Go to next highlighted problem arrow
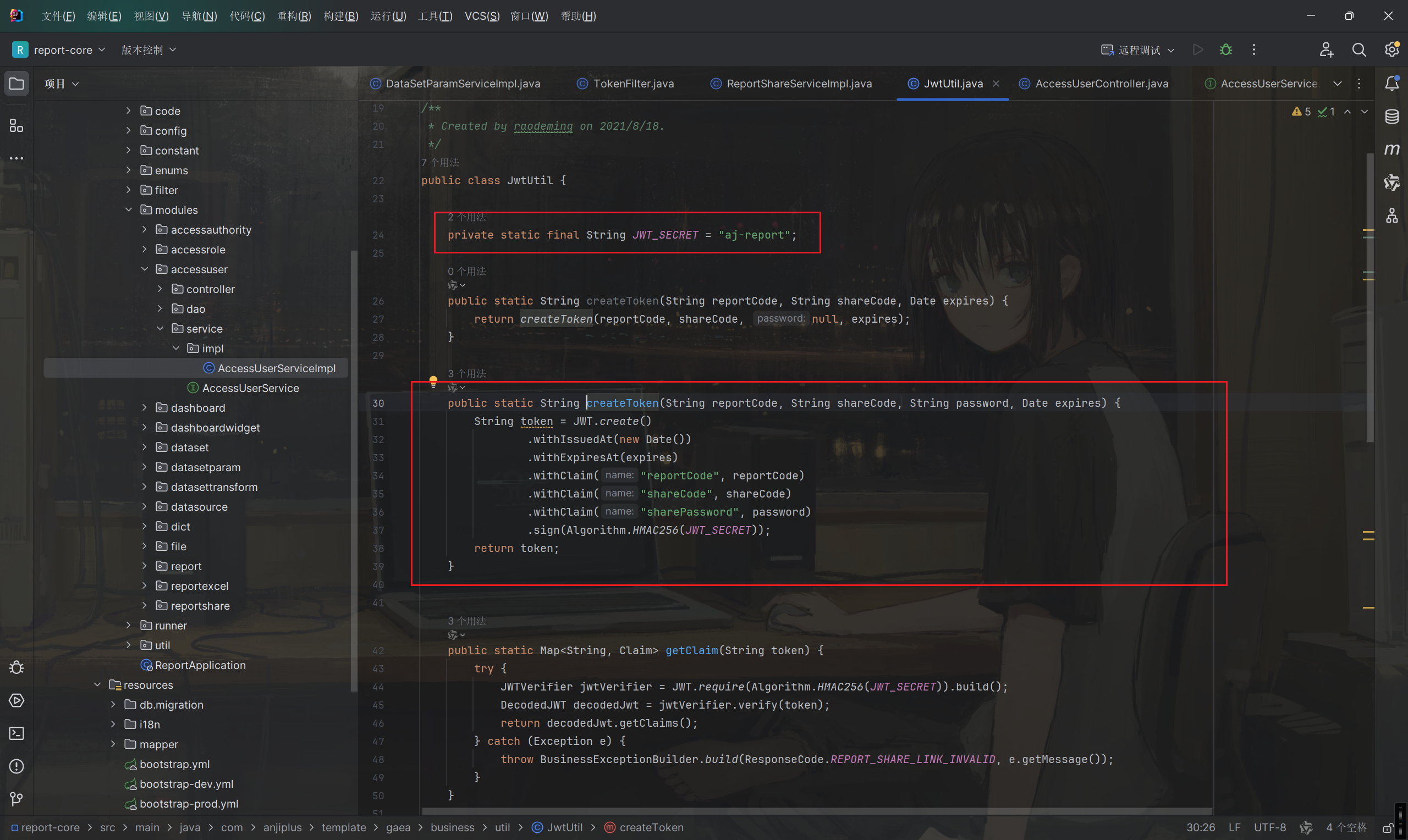Image resolution: width=1408 pixels, height=840 pixels. pos(1365,112)
